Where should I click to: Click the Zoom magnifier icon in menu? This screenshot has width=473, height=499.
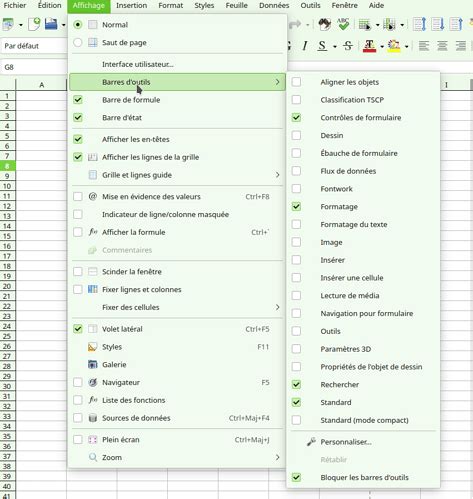tap(93, 457)
